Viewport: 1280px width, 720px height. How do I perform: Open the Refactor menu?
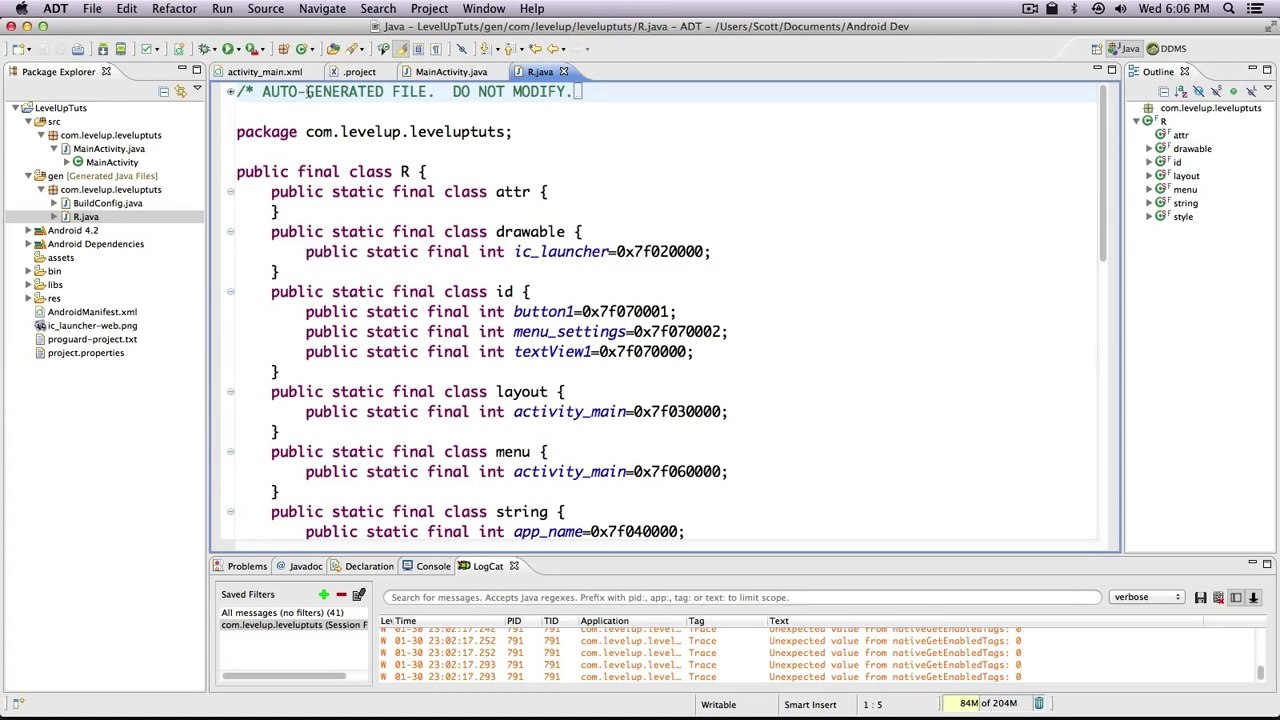(174, 9)
